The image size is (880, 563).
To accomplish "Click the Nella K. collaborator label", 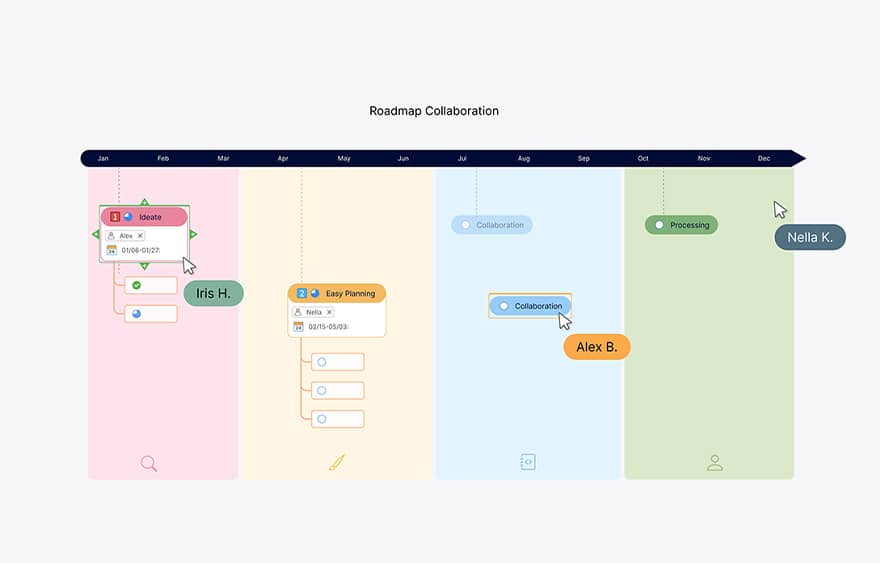I will click(x=810, y=237).
